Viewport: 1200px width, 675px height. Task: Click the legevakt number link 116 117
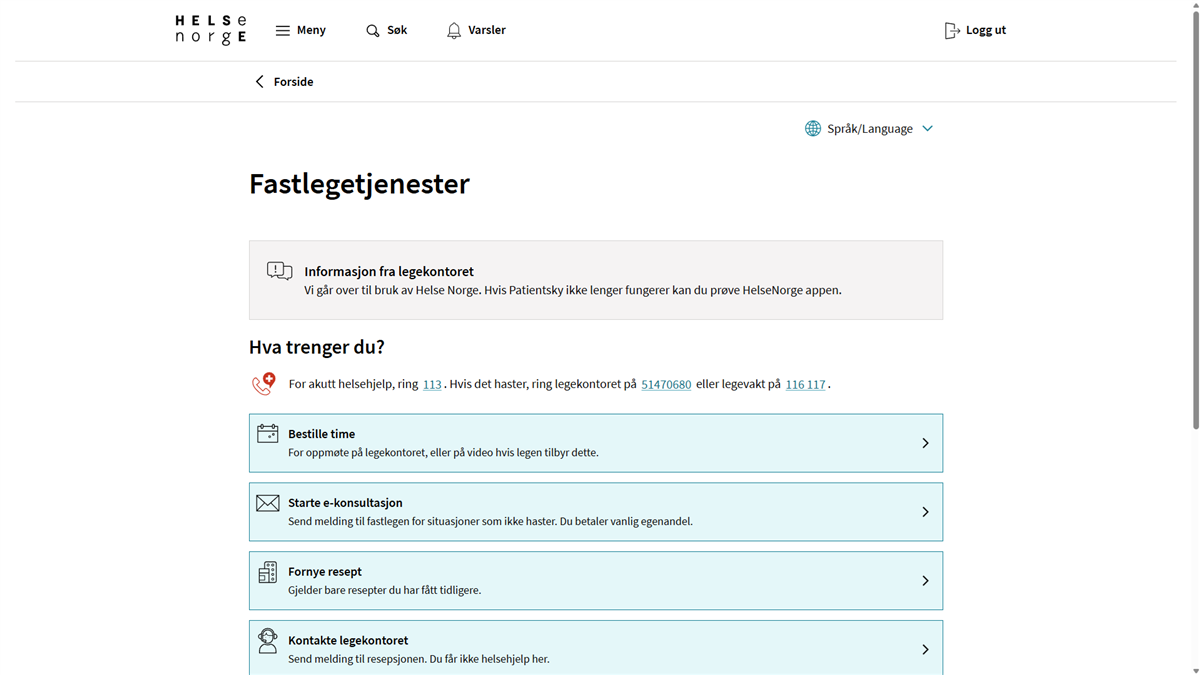point(805,385)
